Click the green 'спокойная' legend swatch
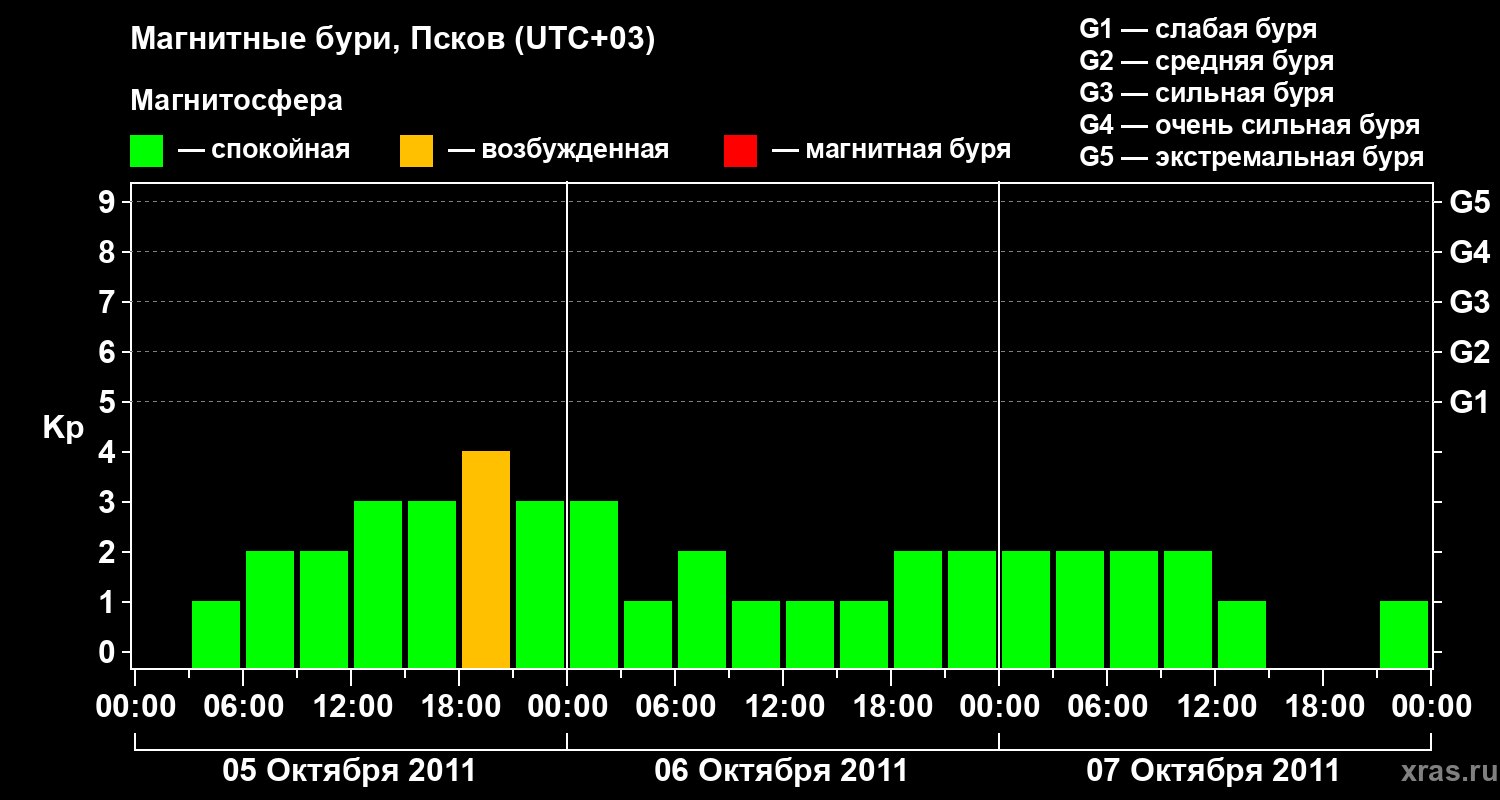Image resolution: width=1500 pixels, height=800 pixels. tap(147, 150)
